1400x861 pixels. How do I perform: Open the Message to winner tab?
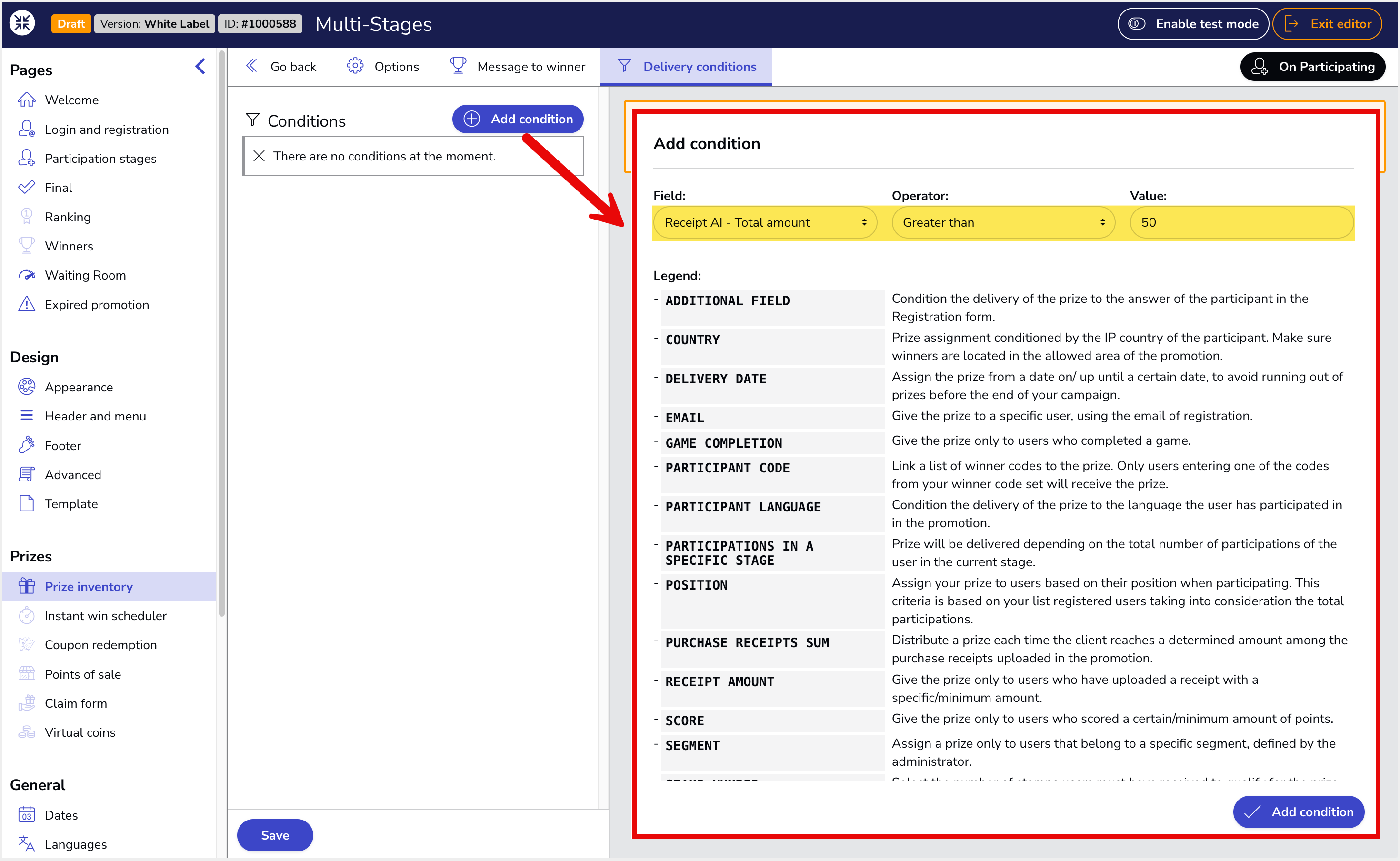point(517,67)
